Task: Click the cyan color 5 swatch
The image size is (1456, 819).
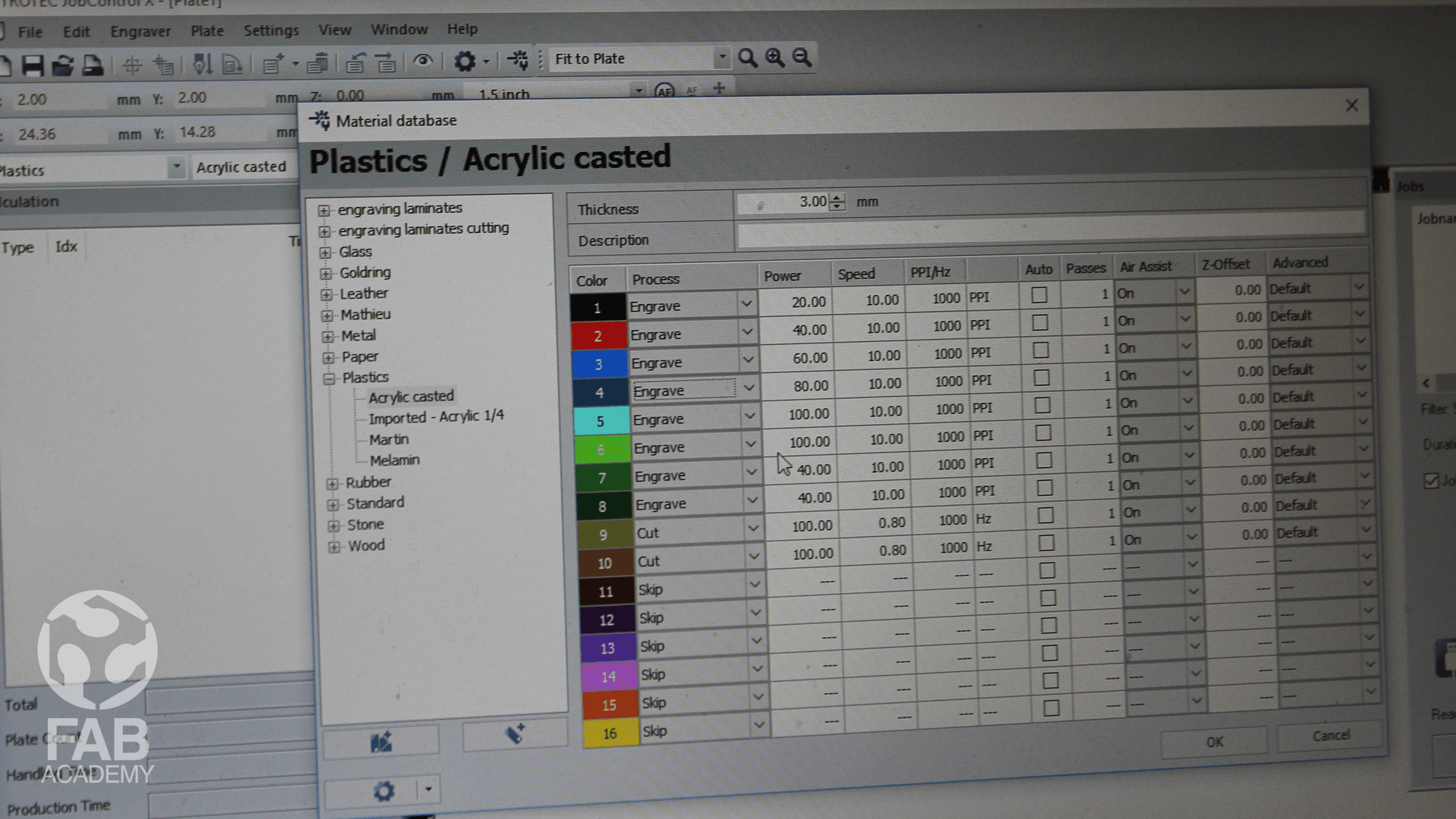Action: pyautogui.click(x=601, y=421)
